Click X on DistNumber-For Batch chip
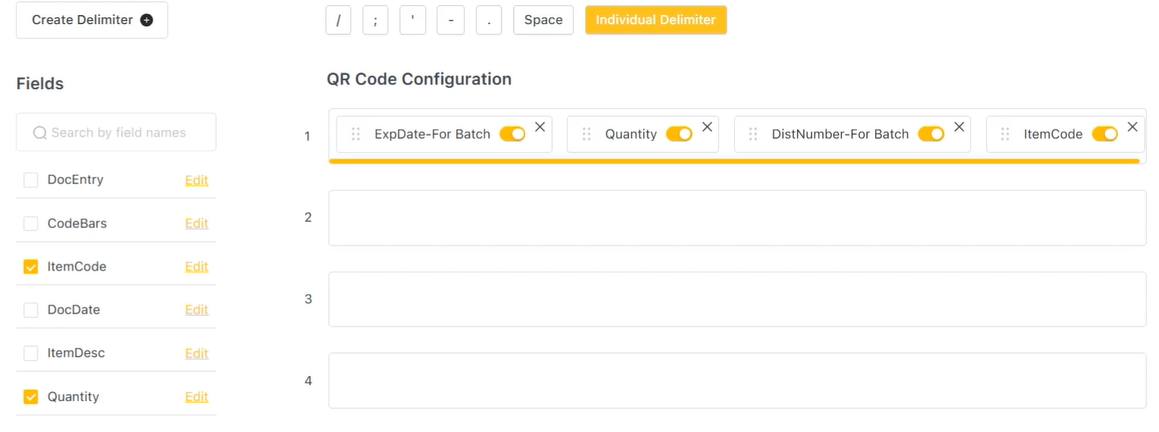Image resolution: width=1159 pixels, height=432 pixels. 959,127
